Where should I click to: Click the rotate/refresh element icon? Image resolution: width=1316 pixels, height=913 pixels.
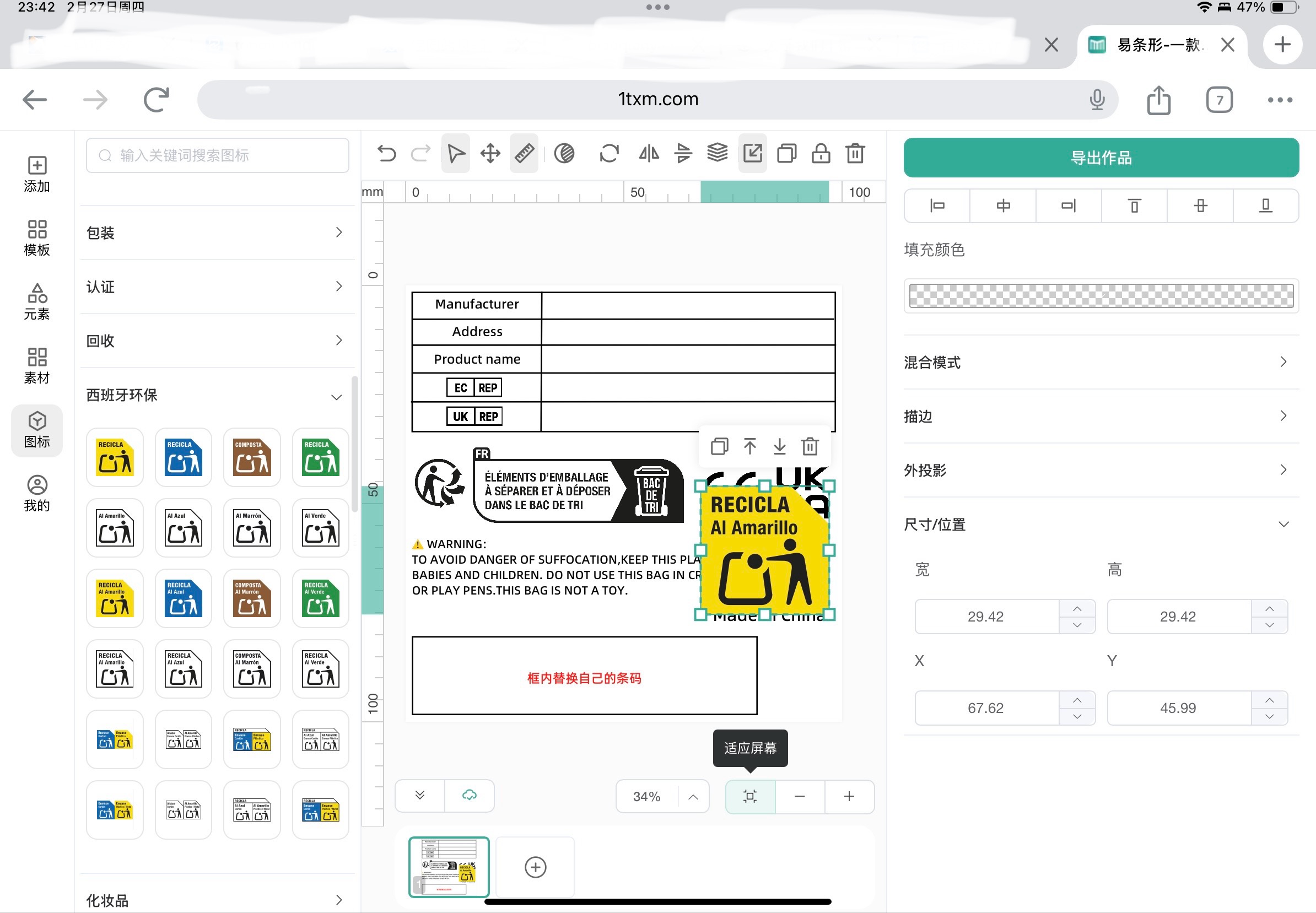click(x=609, y=153)
